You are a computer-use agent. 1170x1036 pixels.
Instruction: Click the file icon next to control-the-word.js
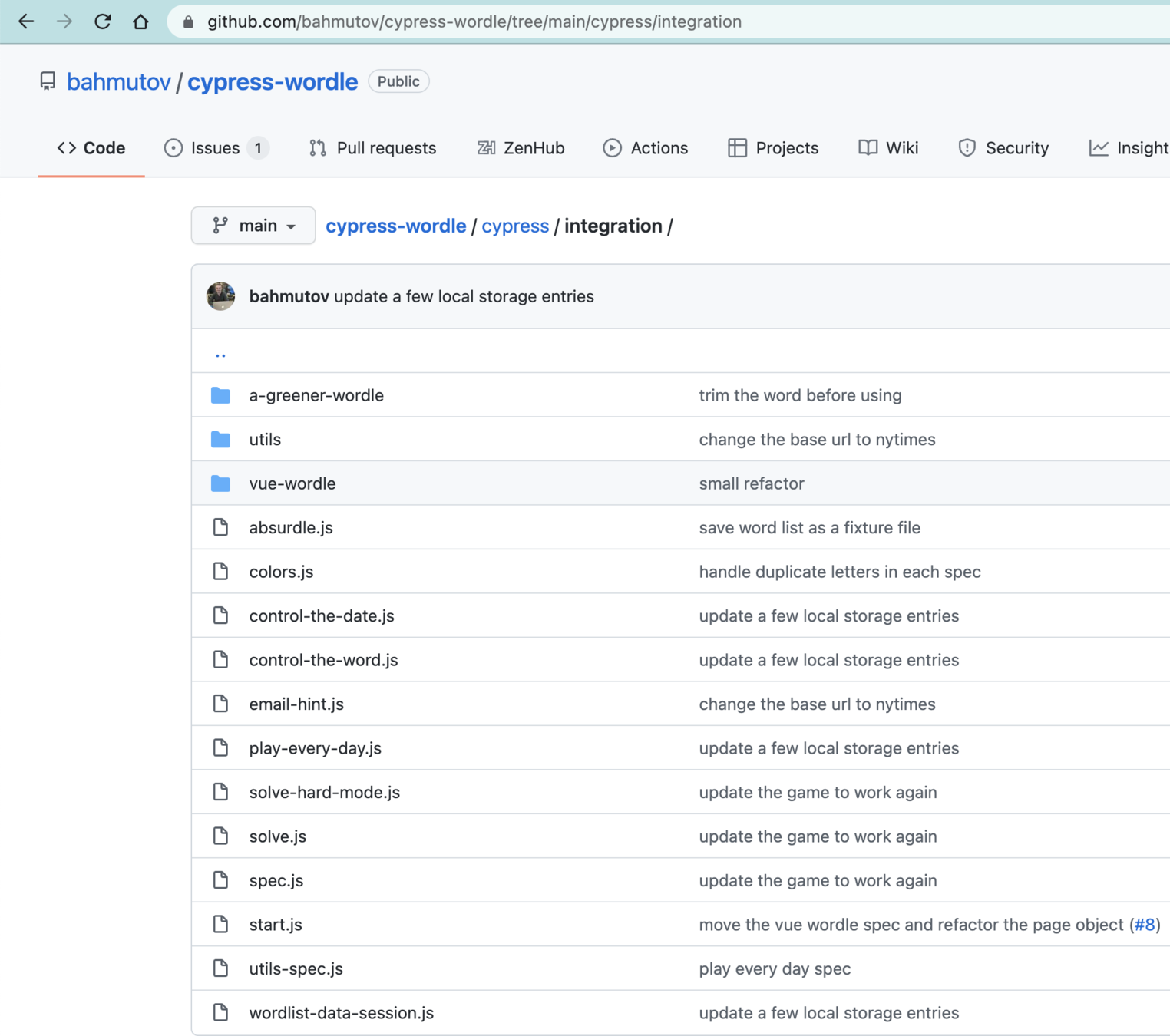(220, 660)
